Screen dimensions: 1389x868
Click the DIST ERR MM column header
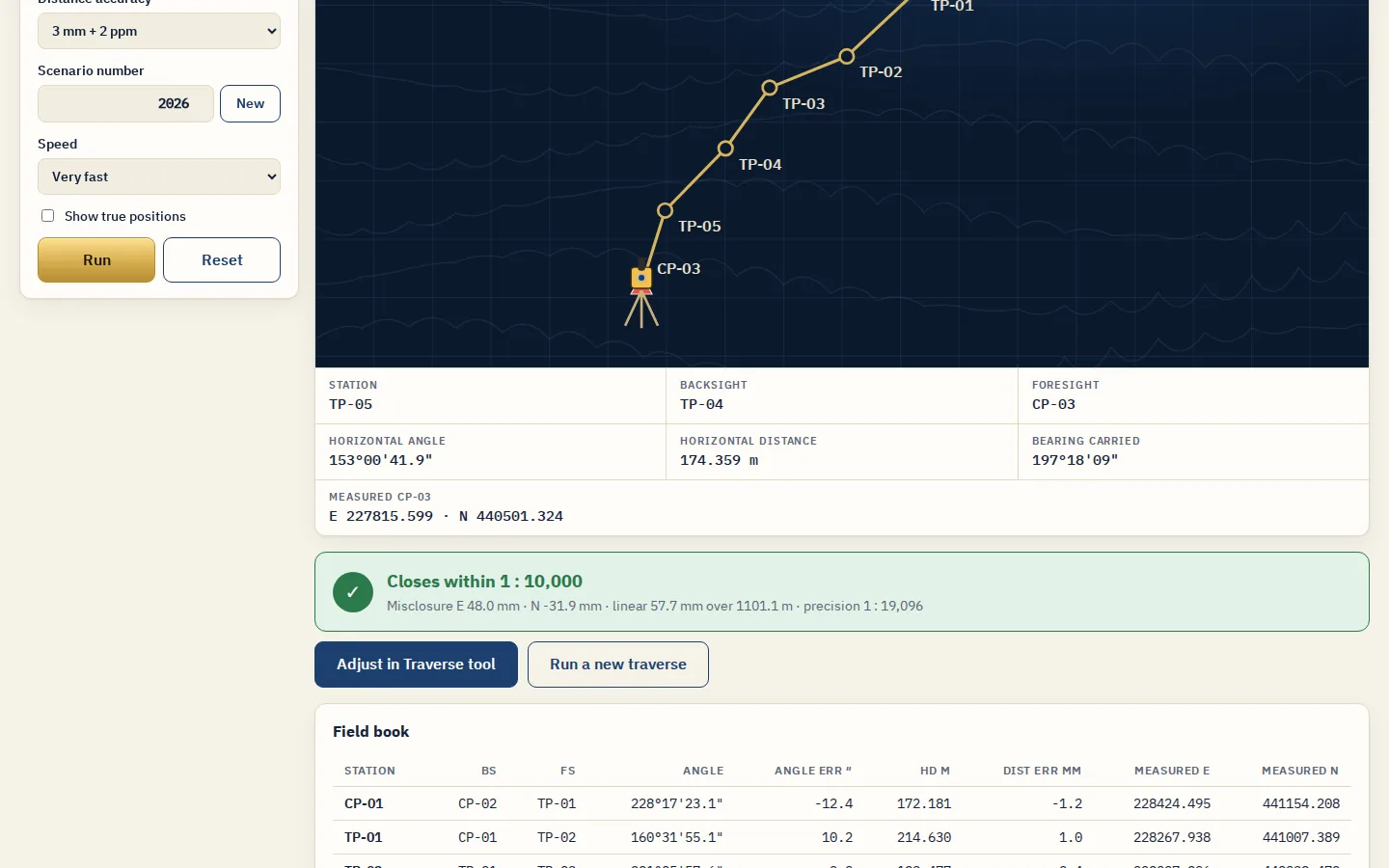pyautogui.click(x=1042, y=771)
